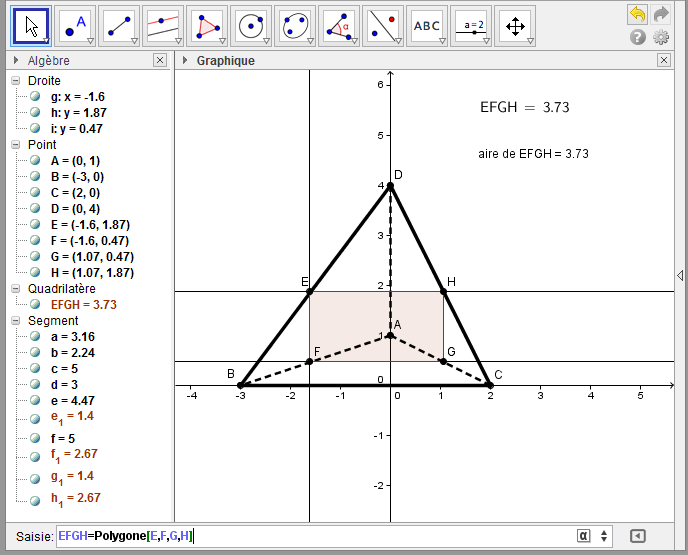Select the New Point tool
The height and width of the screenshot is (555, 688).
(x=75, y=26)
